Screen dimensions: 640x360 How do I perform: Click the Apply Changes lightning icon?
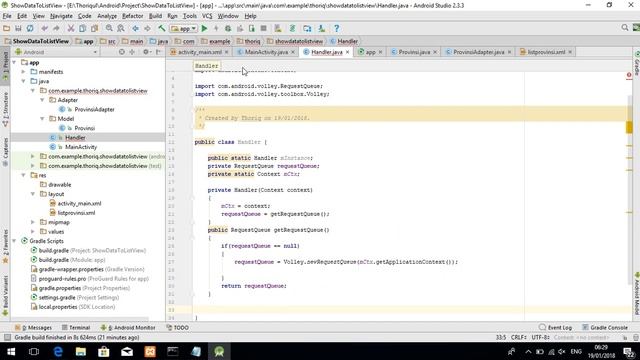coord(216,28)
